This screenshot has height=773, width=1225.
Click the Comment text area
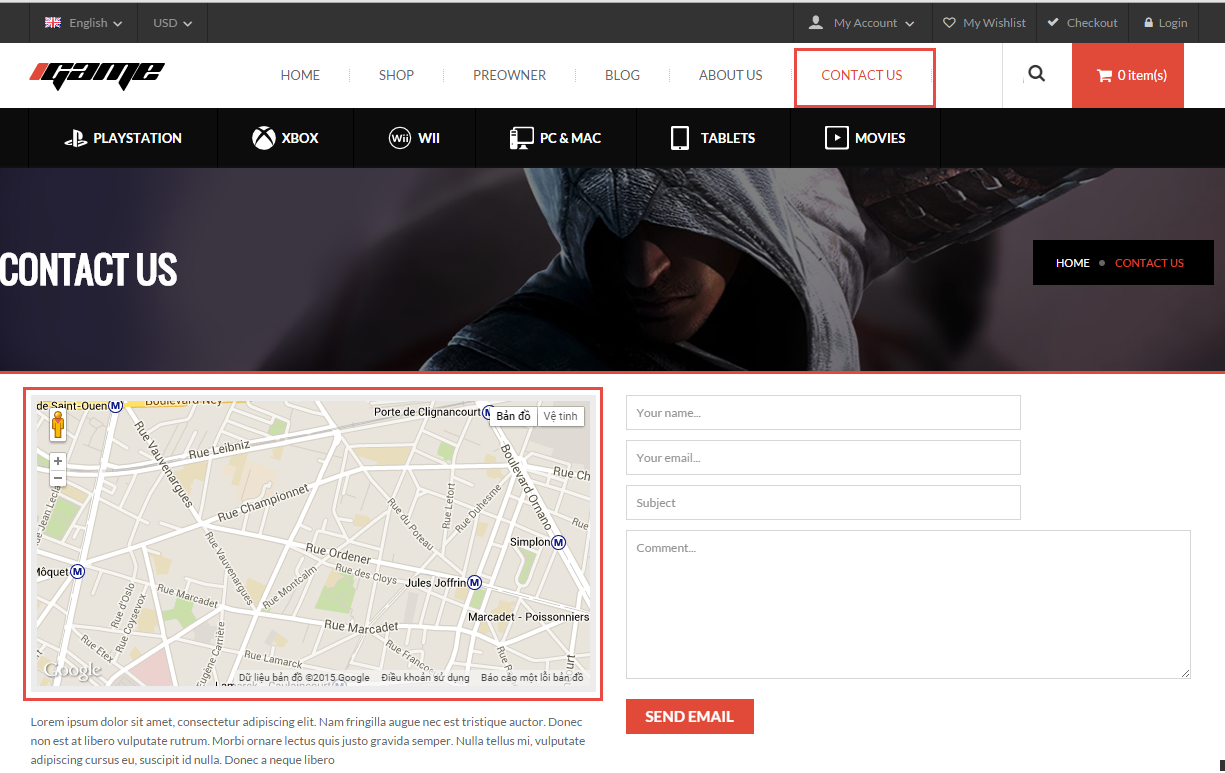908,604
